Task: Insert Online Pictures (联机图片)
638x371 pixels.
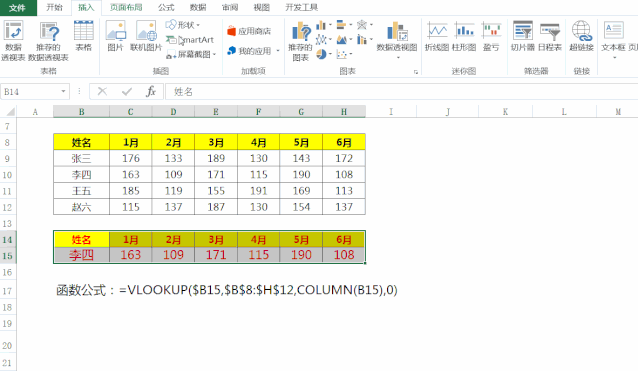Action: (146, 37)
